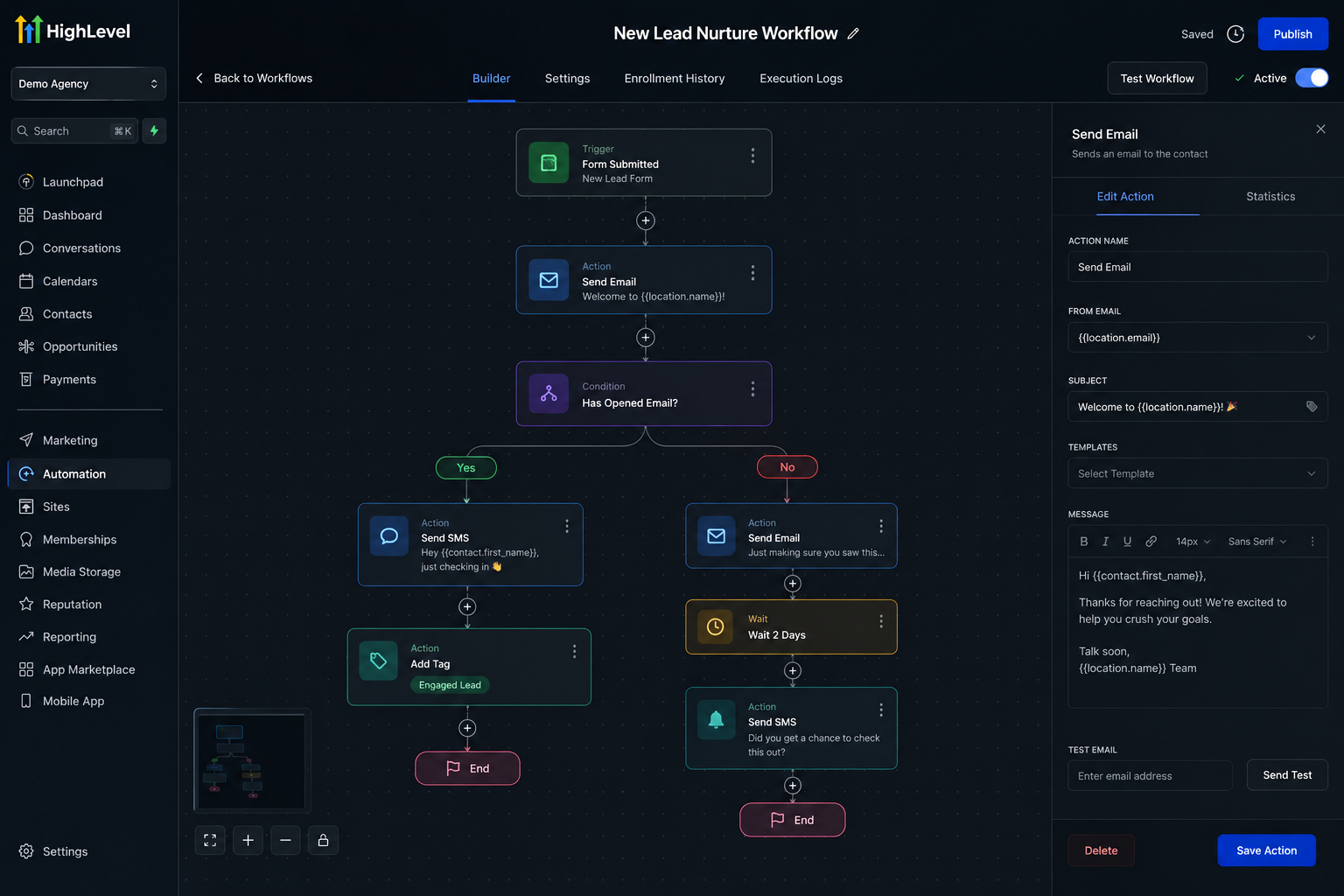The width and height of the screenshot is (1344, 896).
Task: Go Back to Workflows
Action: (x=254, y=79)
